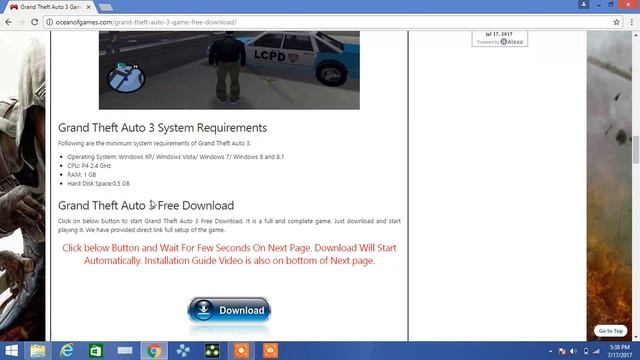
Task: Open the dark green-dots taskbar app
Action: [x=212, y=351]
